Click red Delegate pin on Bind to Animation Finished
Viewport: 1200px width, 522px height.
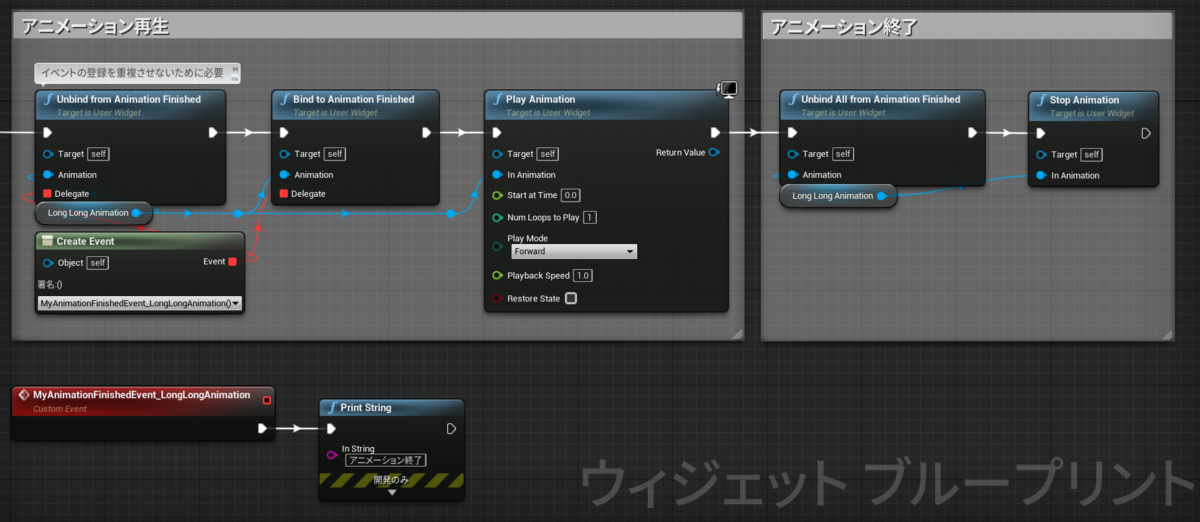click(283, 194)
